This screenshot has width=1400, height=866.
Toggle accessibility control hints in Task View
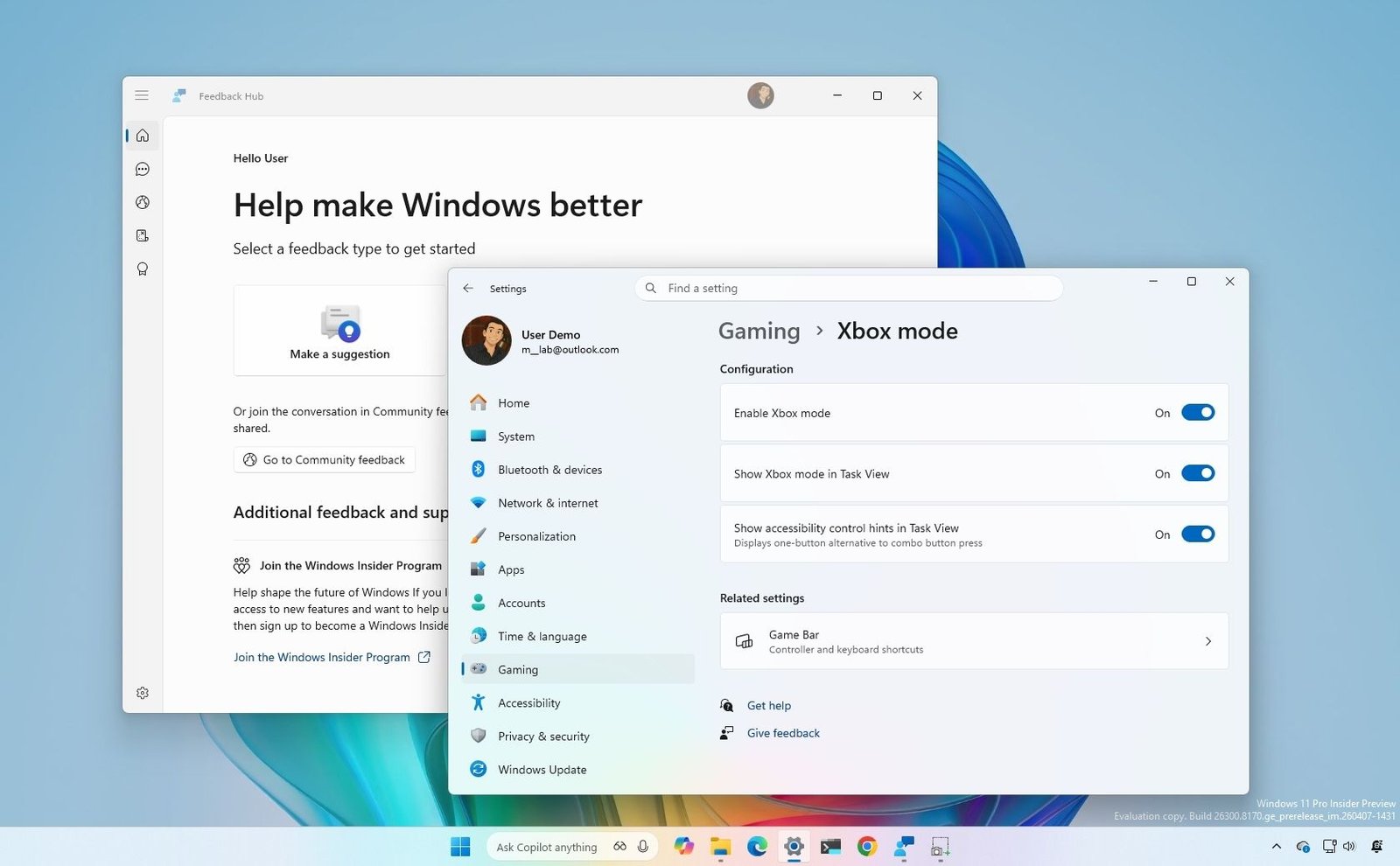tap(1197, 534)
